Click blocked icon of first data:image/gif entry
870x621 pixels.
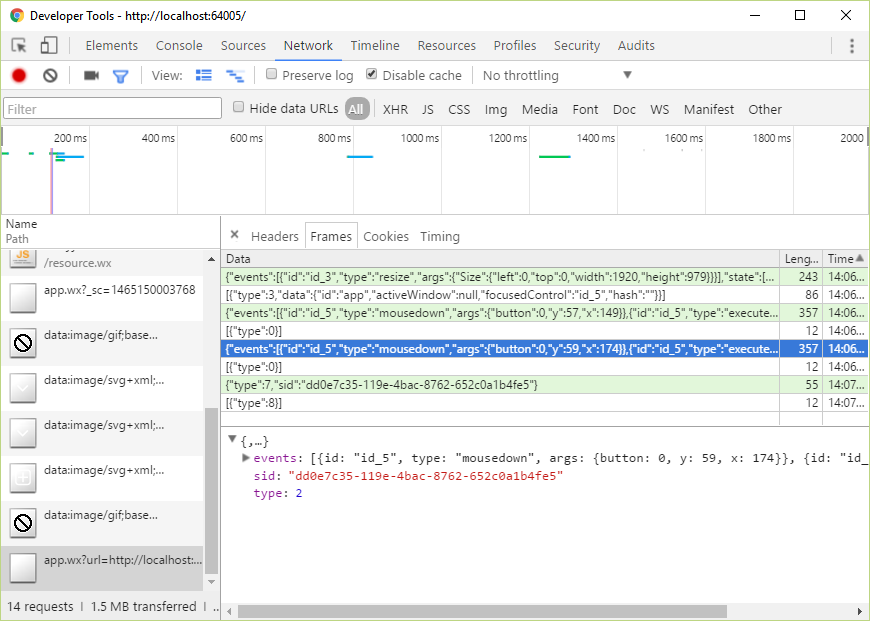23,343
